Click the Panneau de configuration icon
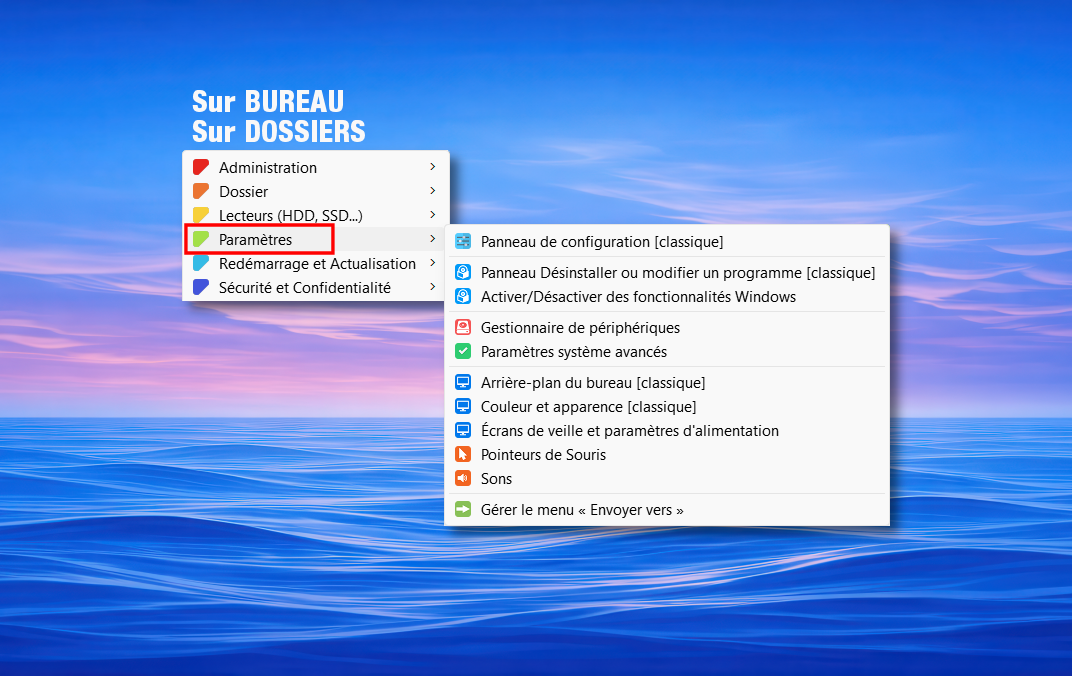 (463, 242)
